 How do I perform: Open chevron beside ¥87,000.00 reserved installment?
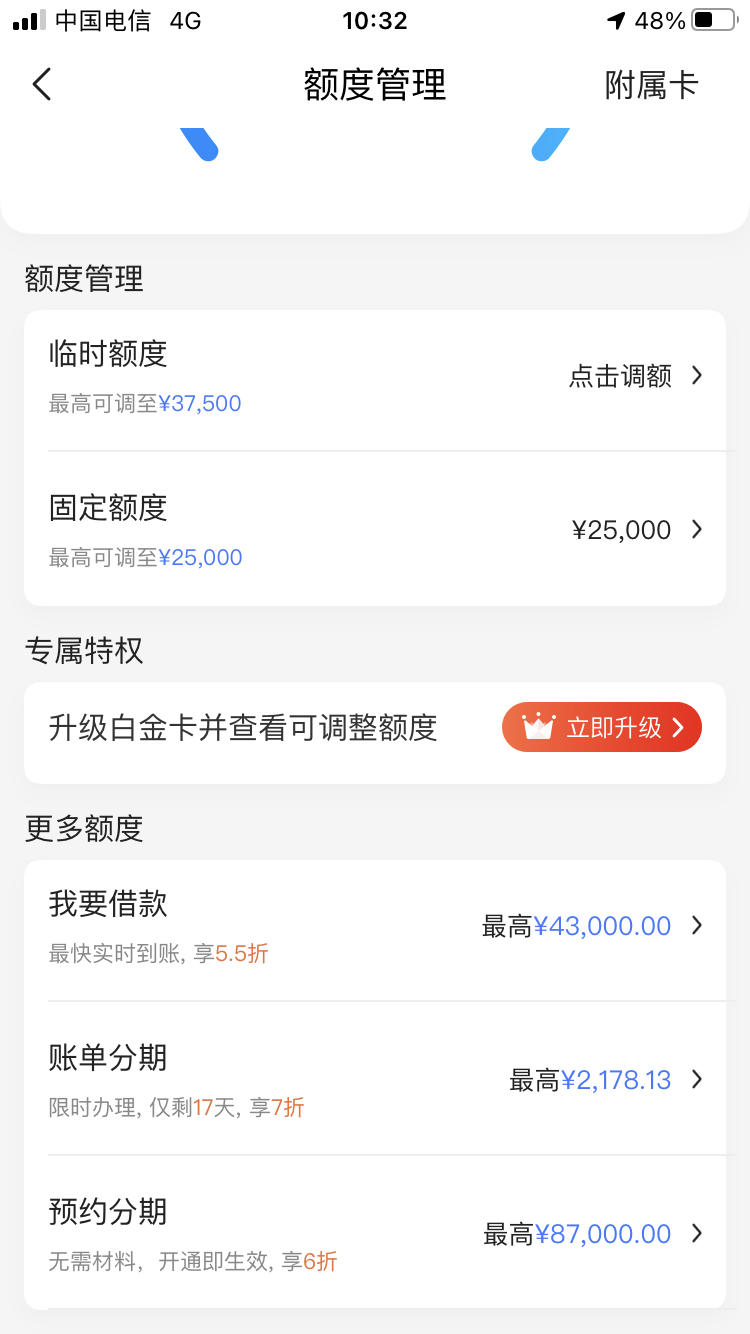[x=697, y=1234]
